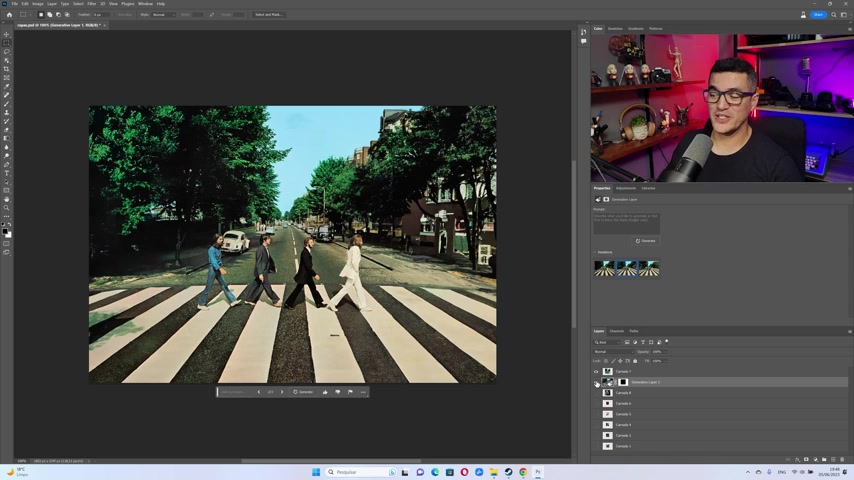Select the History Brush tool
Image resolution: width=854 pixels, height=480 pixels.
coord(7,121)
